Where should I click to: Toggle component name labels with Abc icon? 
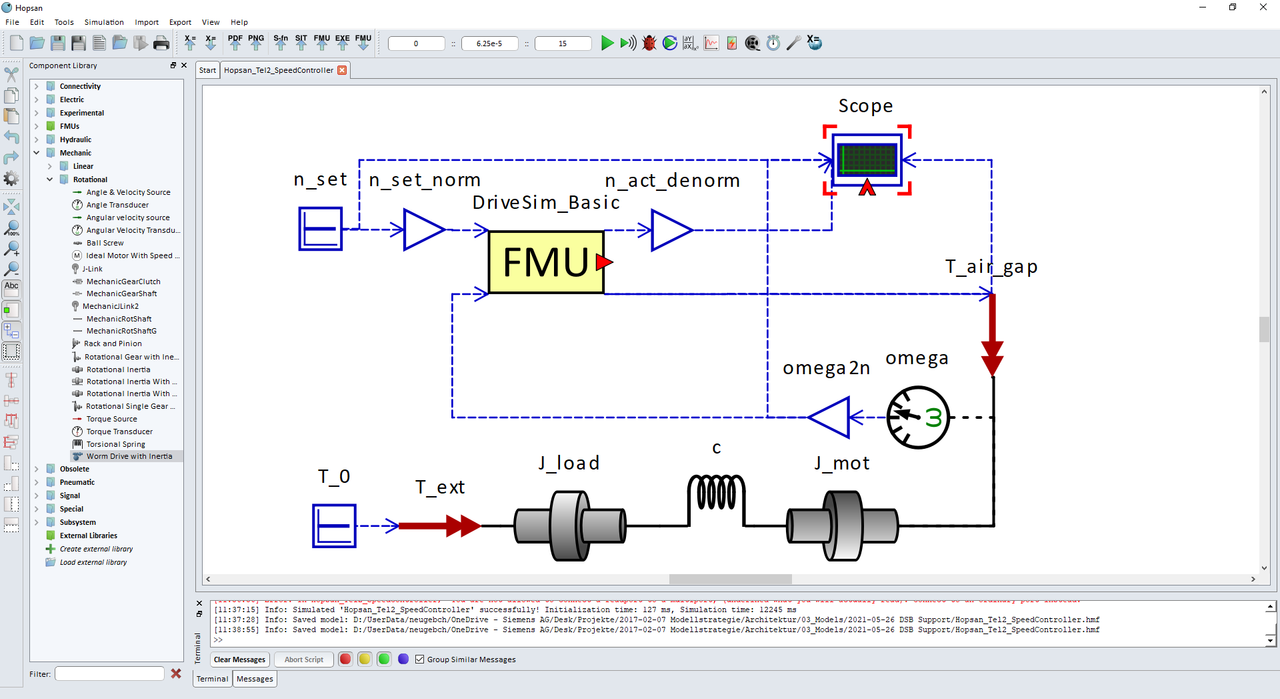(11, 288)
